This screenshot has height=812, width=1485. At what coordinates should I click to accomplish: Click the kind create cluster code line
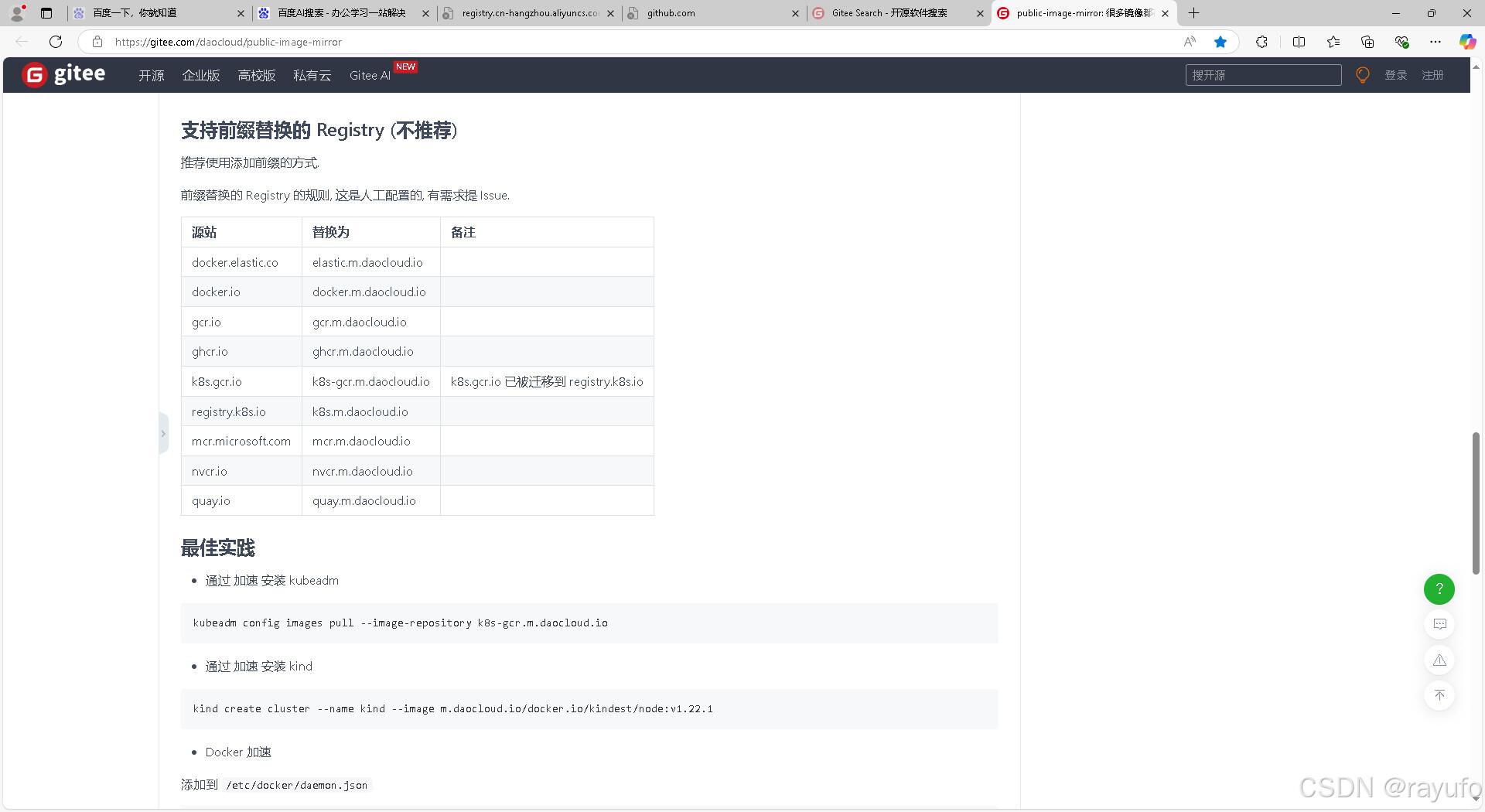click(452, 708)
